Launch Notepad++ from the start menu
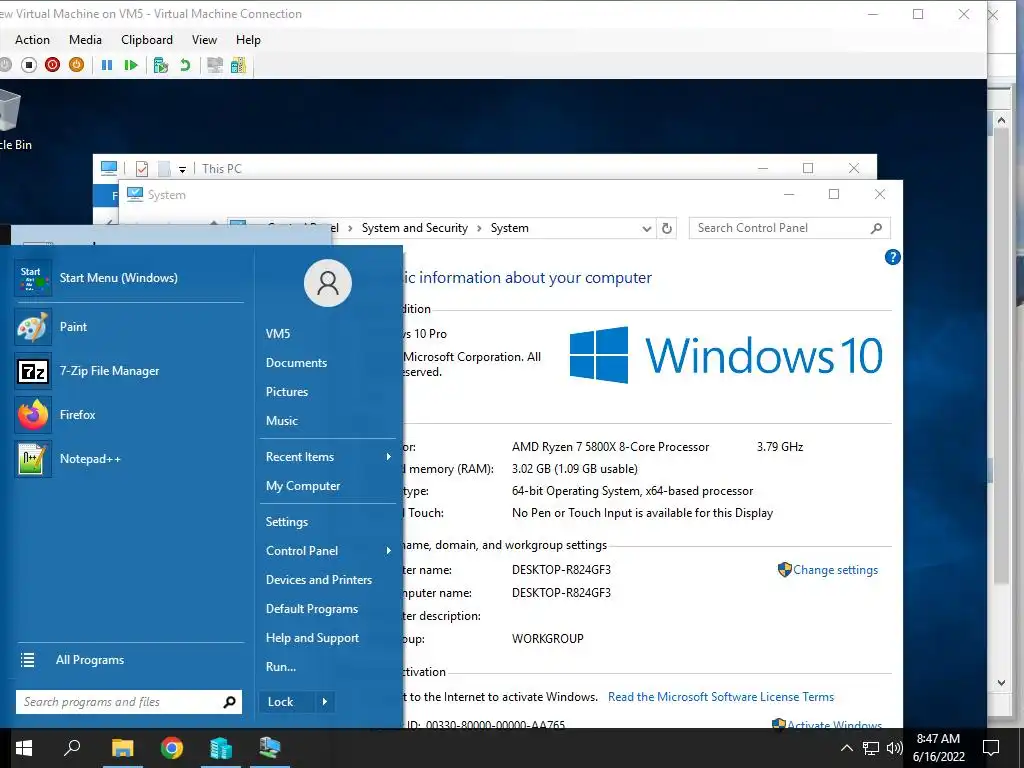Viewport: 1024px width, 768px height. point(129,458)
